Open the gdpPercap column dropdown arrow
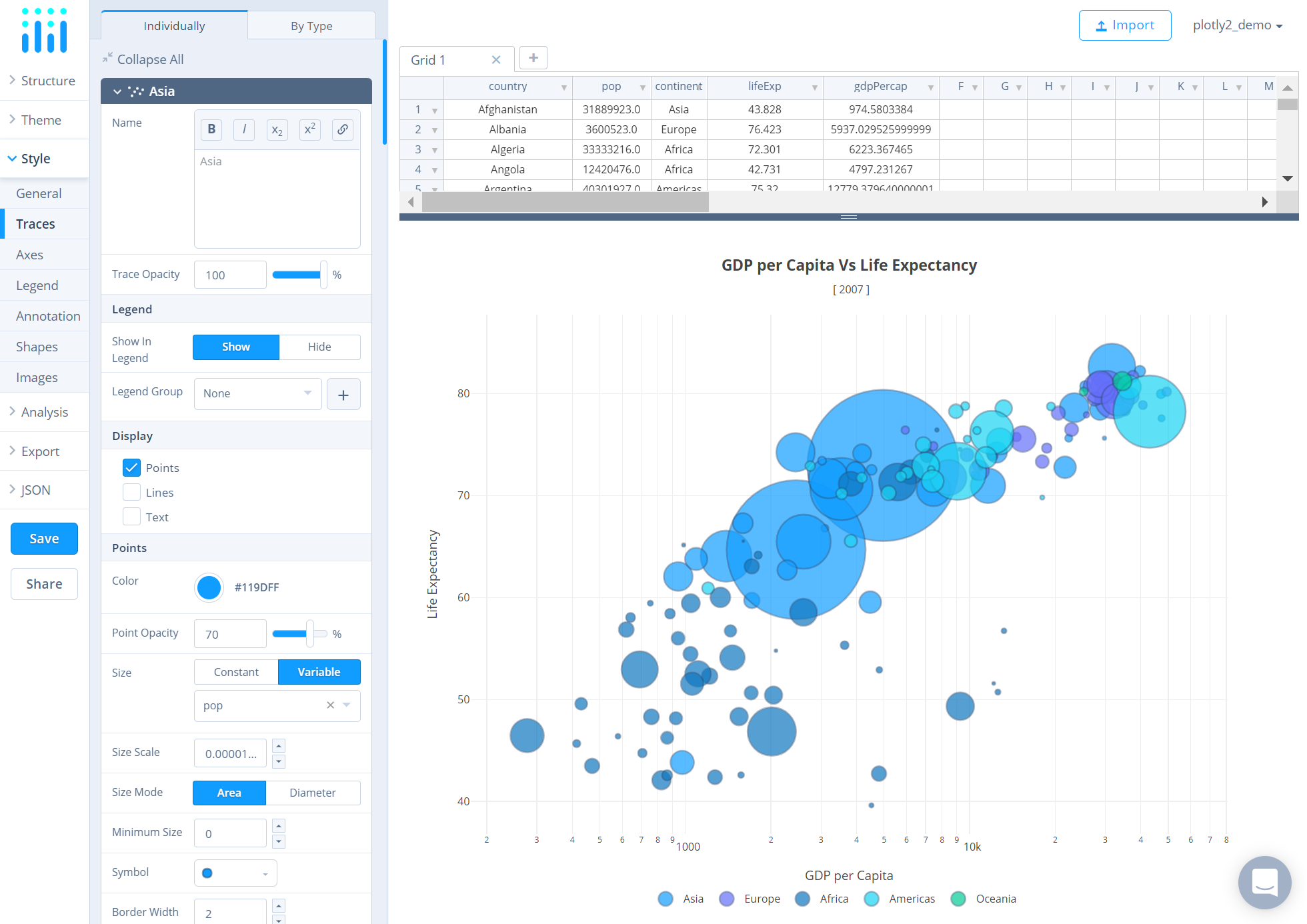 930,87
